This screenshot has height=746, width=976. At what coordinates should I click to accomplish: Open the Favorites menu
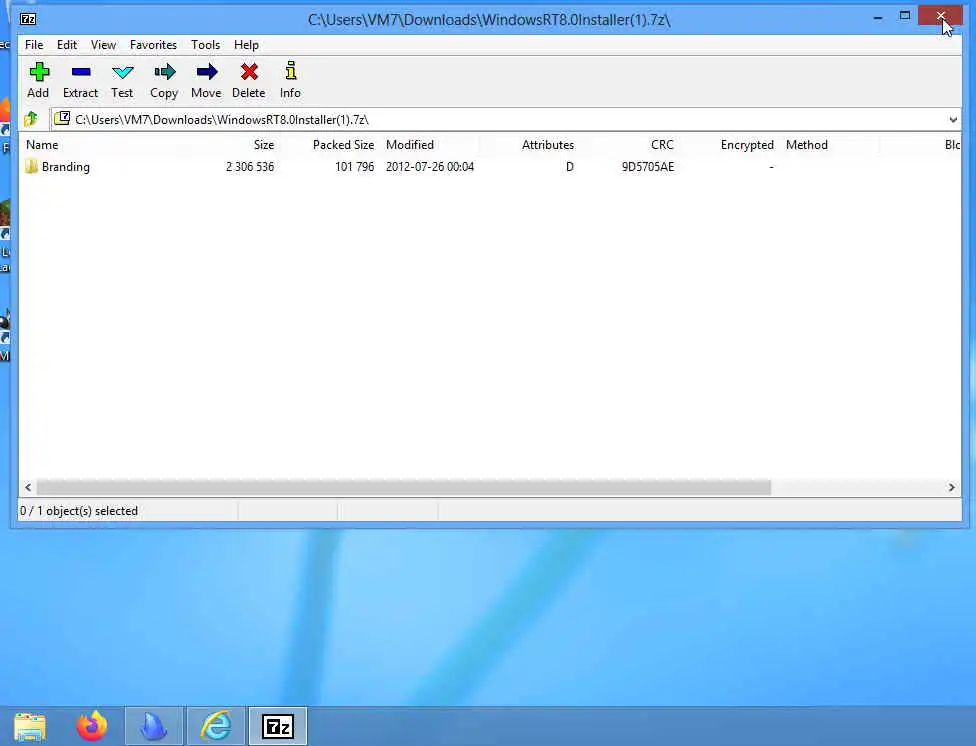tap(153, 45)
